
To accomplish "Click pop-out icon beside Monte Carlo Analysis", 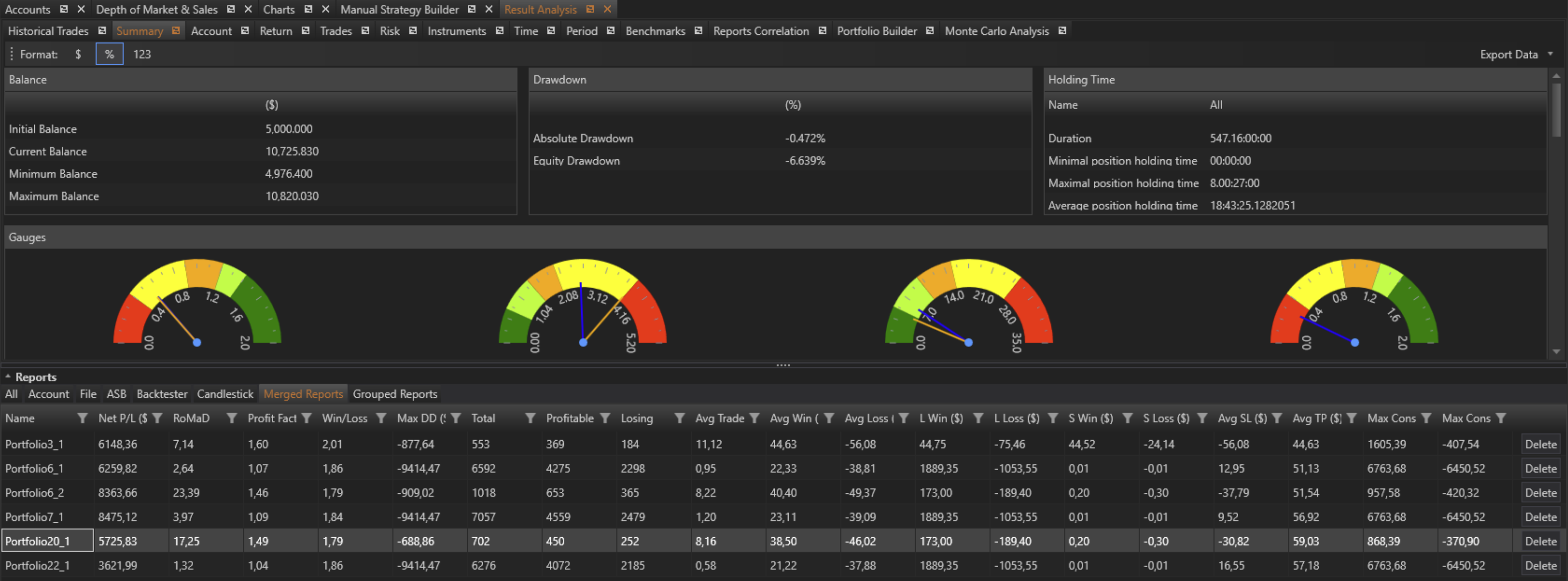I will click(1062, 30).
